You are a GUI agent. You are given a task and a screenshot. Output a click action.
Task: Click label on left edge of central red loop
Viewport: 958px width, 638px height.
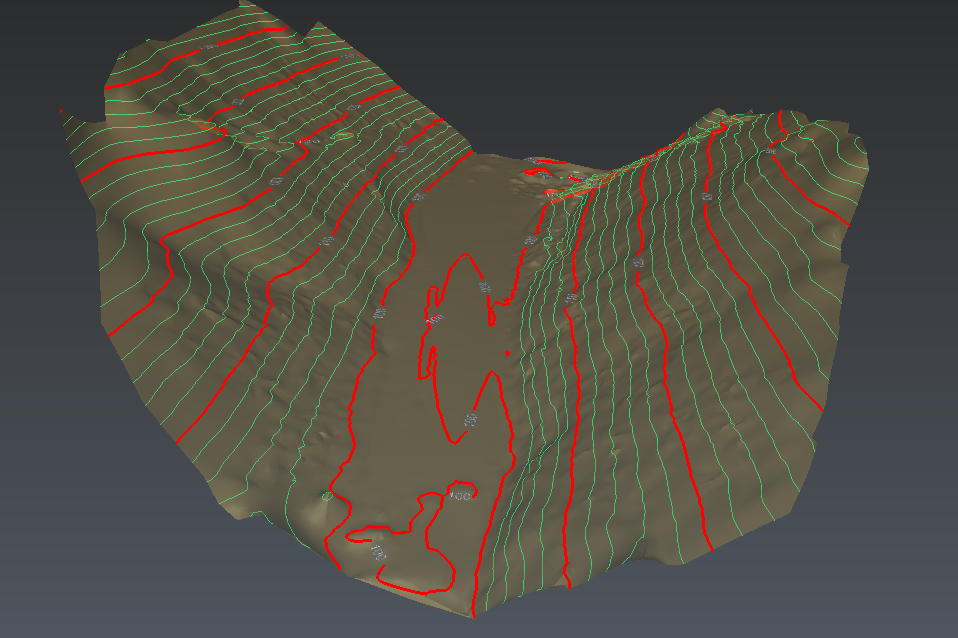click(x=434, y=319)
